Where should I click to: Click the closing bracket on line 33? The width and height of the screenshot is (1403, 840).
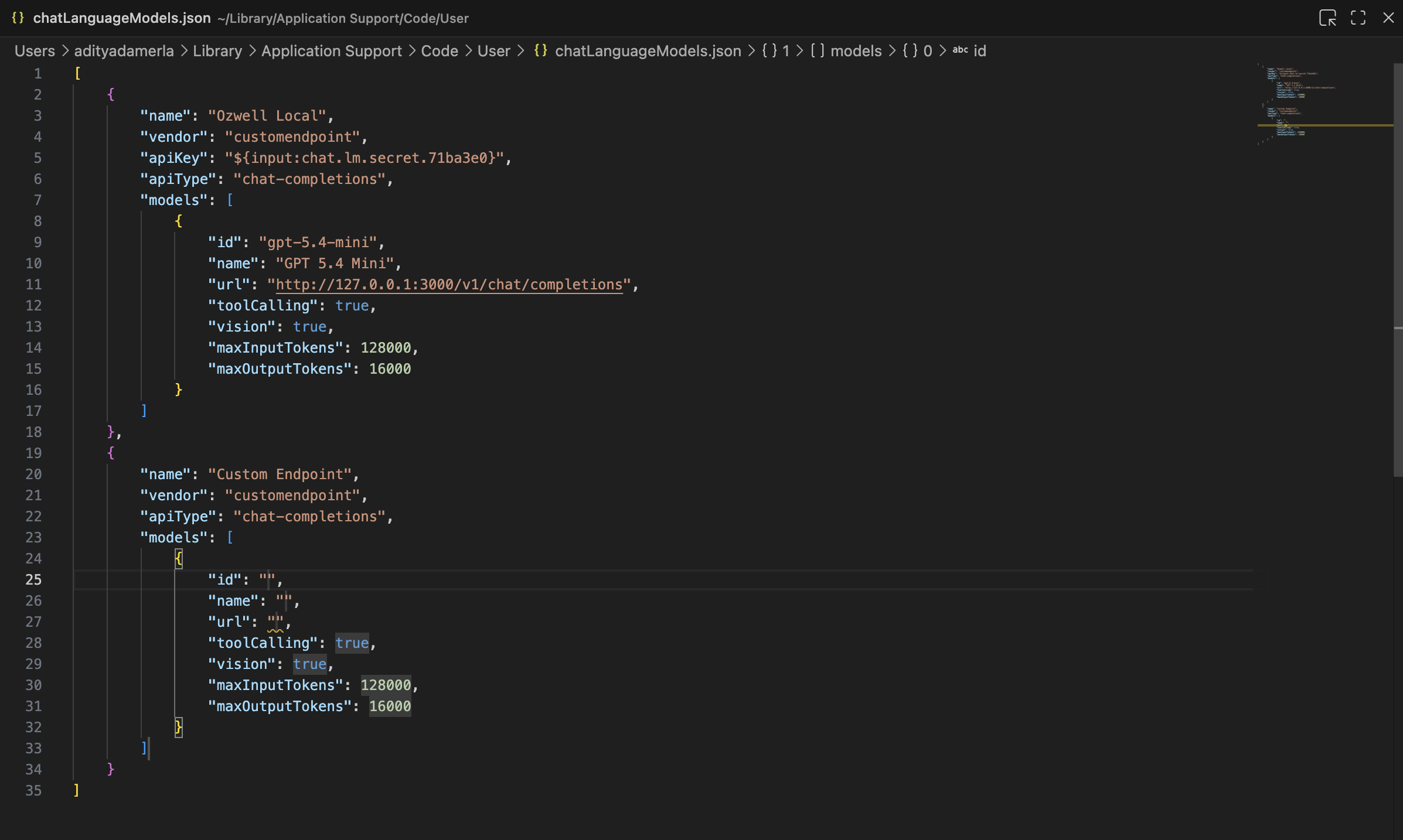pyautogui.click(x=144, y=749)
